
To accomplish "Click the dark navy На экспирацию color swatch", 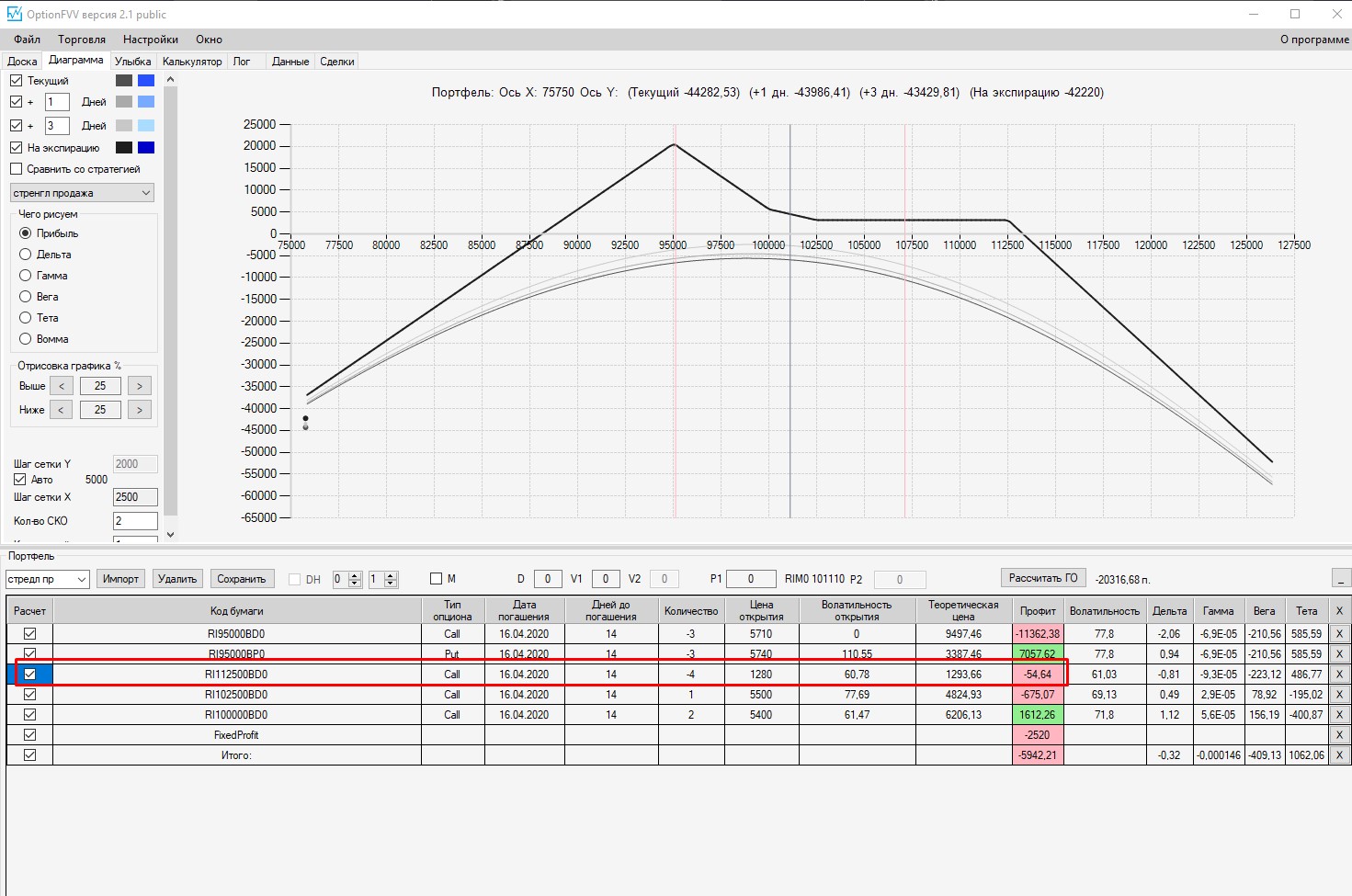I will [x=146, y=148].
